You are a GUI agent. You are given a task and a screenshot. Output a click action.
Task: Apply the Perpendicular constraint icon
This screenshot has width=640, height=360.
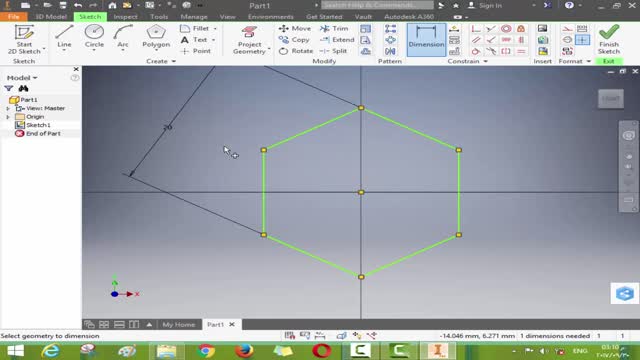click(491, 40)
